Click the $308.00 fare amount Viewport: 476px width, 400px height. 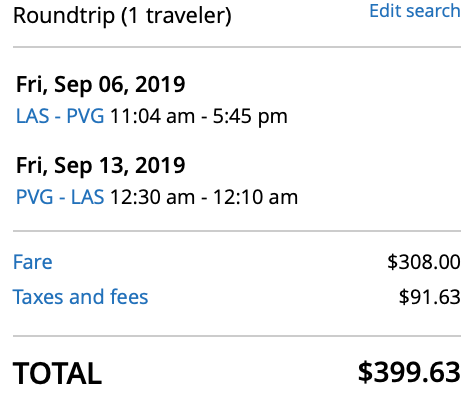click(x=424, y=262)
